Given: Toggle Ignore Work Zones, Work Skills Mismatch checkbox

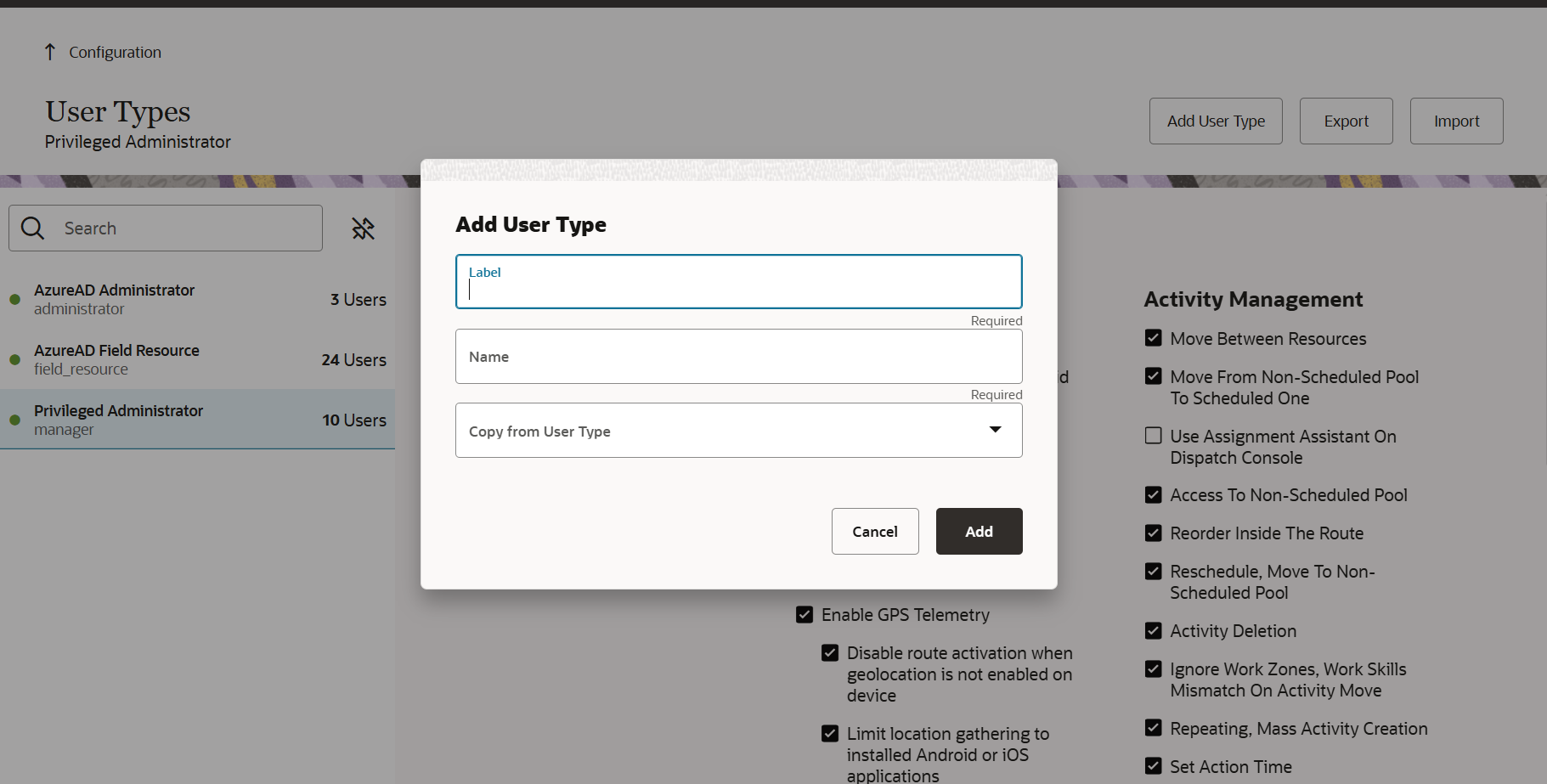Looking at the screenshot, I should click(1153, 668).
